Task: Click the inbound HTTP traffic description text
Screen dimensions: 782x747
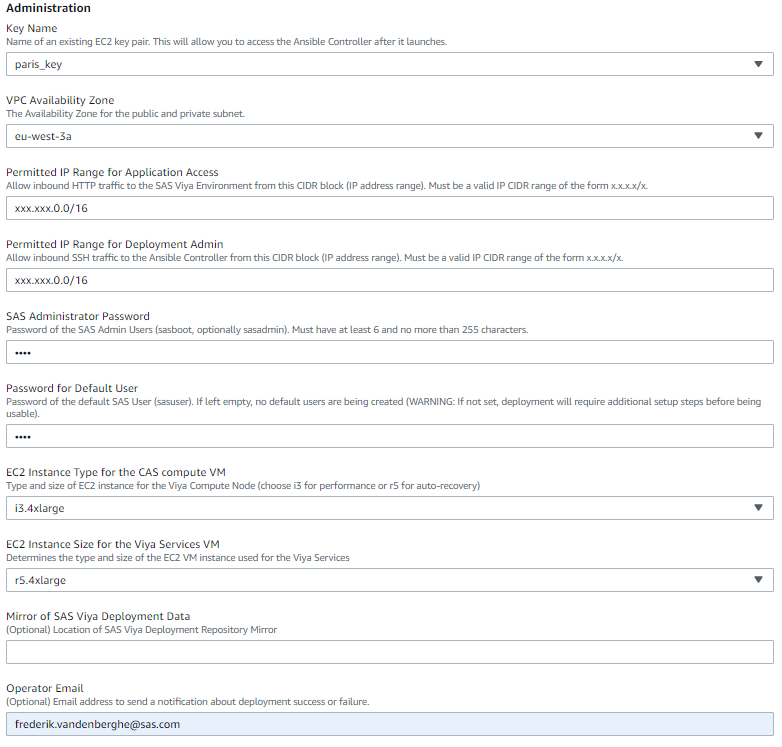Action: [327, 186]
